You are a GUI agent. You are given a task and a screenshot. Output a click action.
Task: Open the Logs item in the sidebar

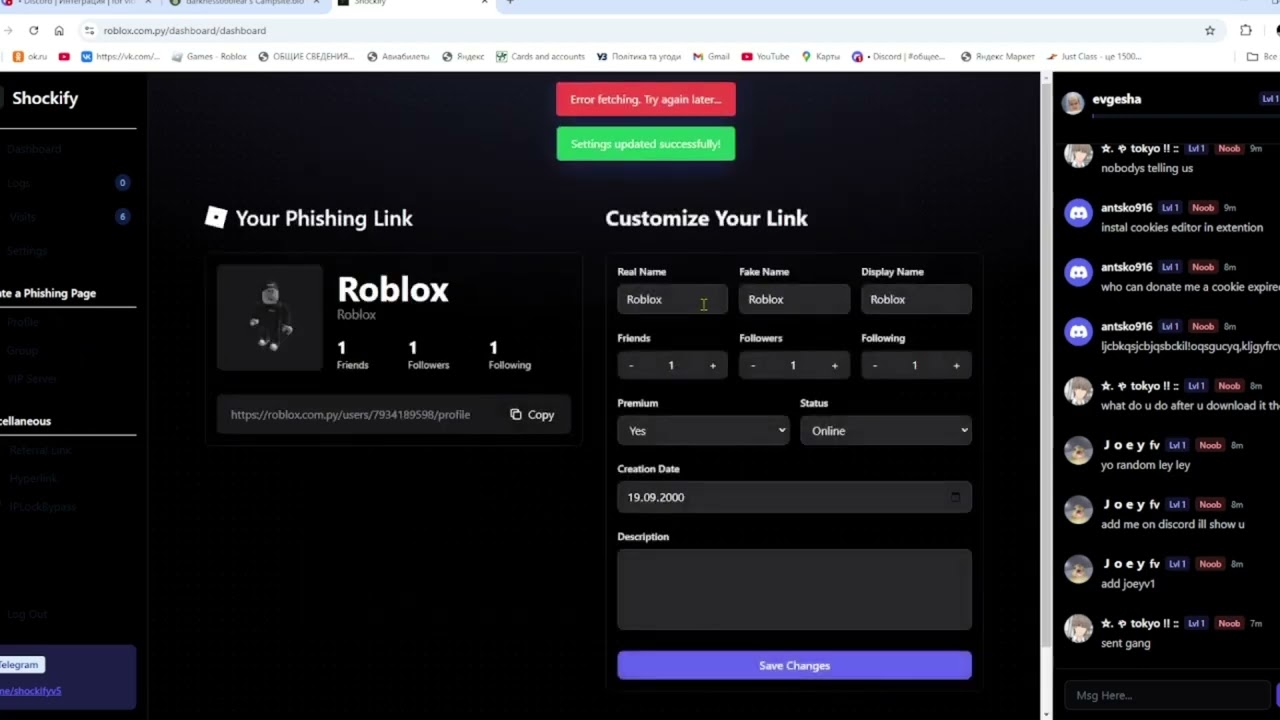[x=19, y=183]
